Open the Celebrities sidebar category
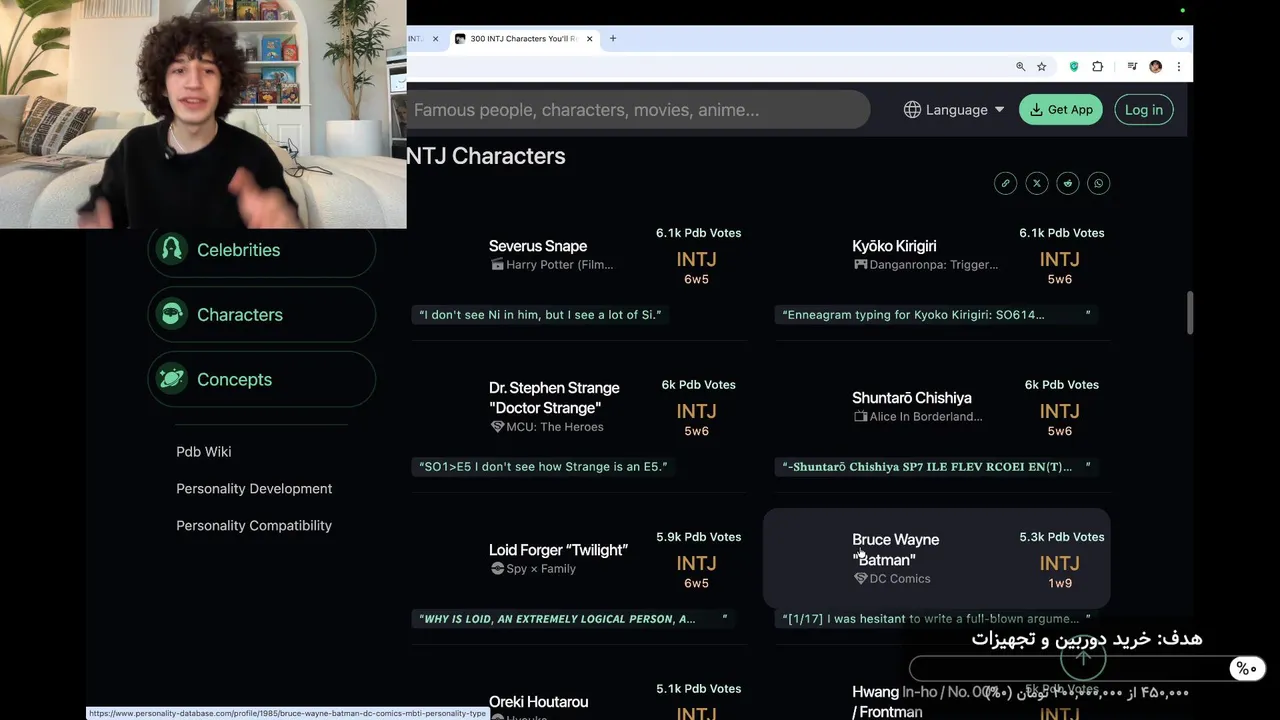The height and width of the screenshot is (720, 1280). tap(262, 250)
